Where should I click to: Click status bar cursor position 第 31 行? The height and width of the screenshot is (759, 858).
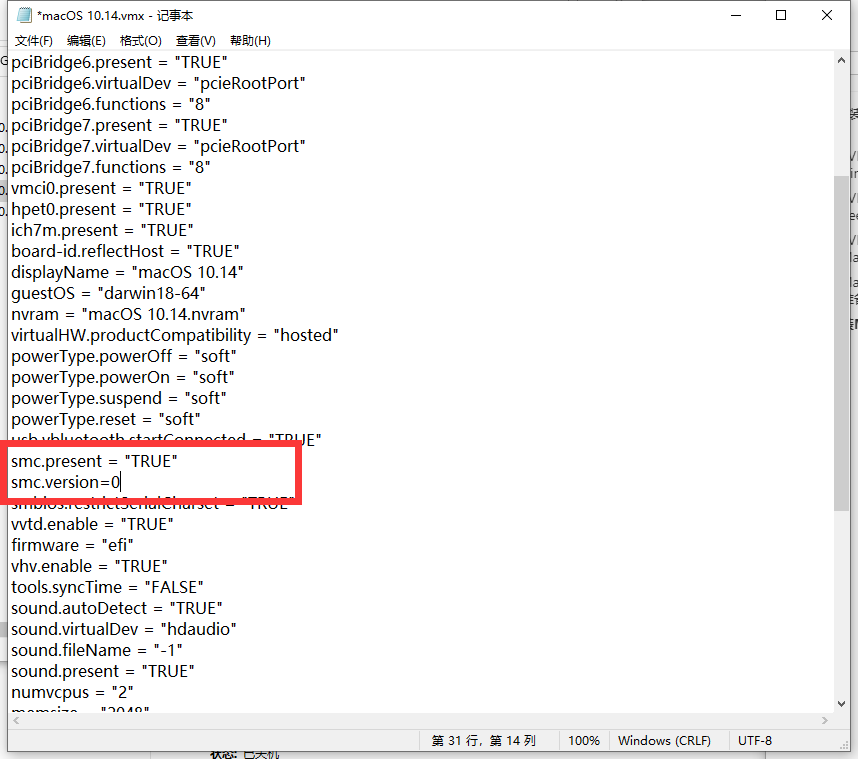484,740
